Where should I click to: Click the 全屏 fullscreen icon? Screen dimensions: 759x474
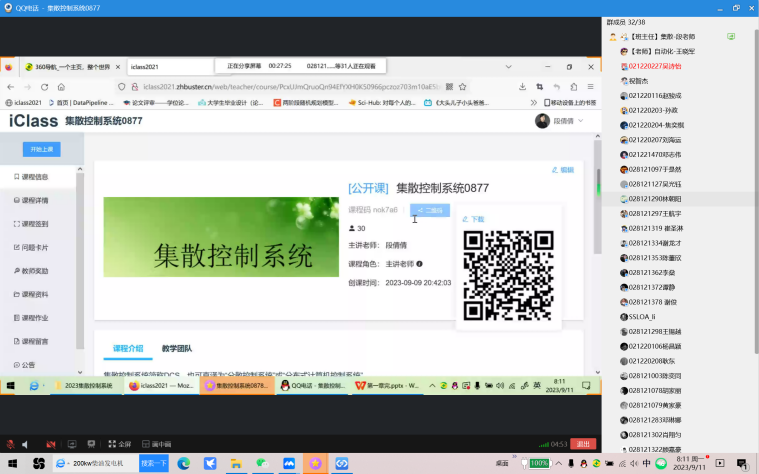click(x=119, y=443)
